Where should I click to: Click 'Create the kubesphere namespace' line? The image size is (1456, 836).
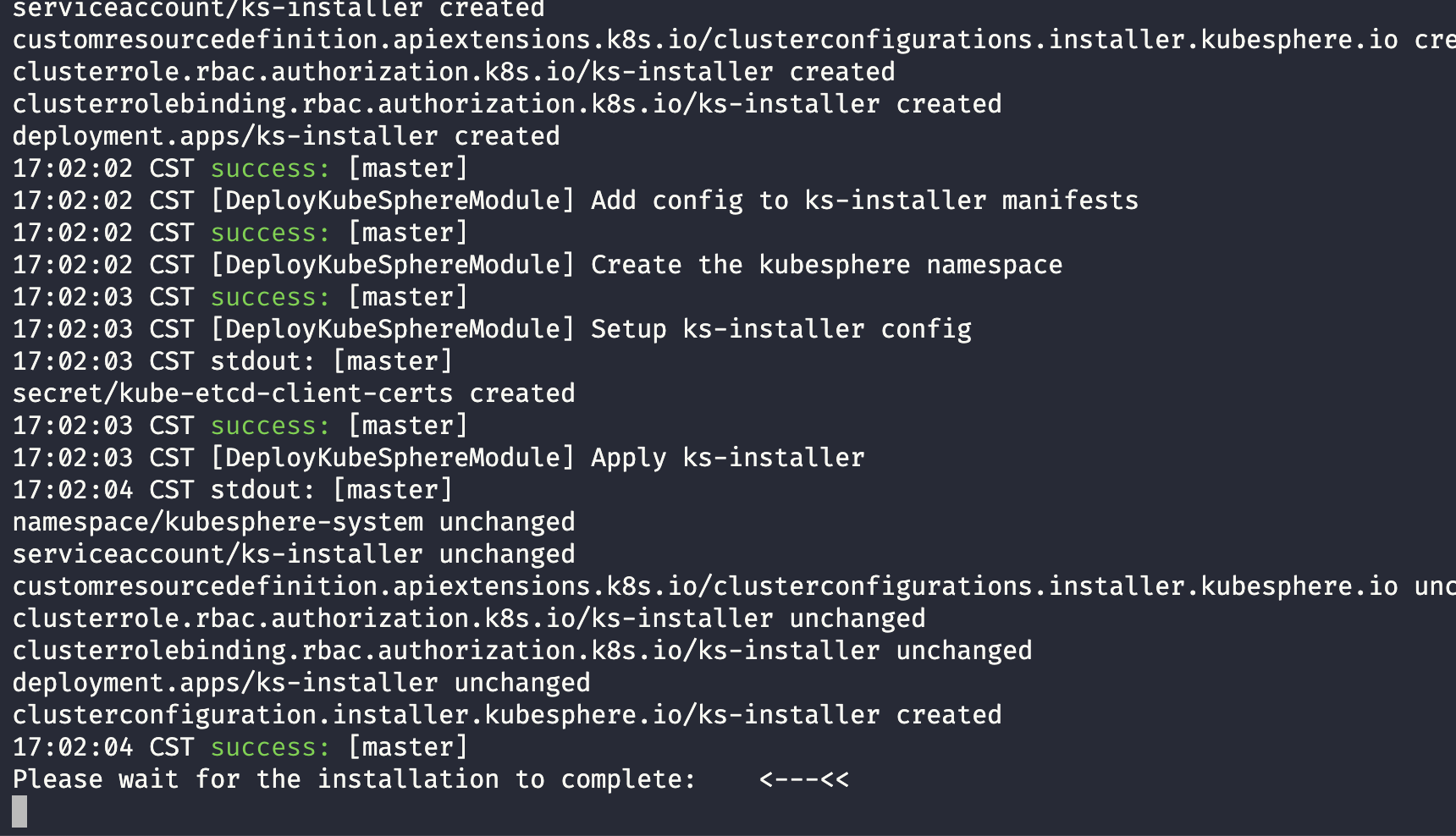coord(538,265)
